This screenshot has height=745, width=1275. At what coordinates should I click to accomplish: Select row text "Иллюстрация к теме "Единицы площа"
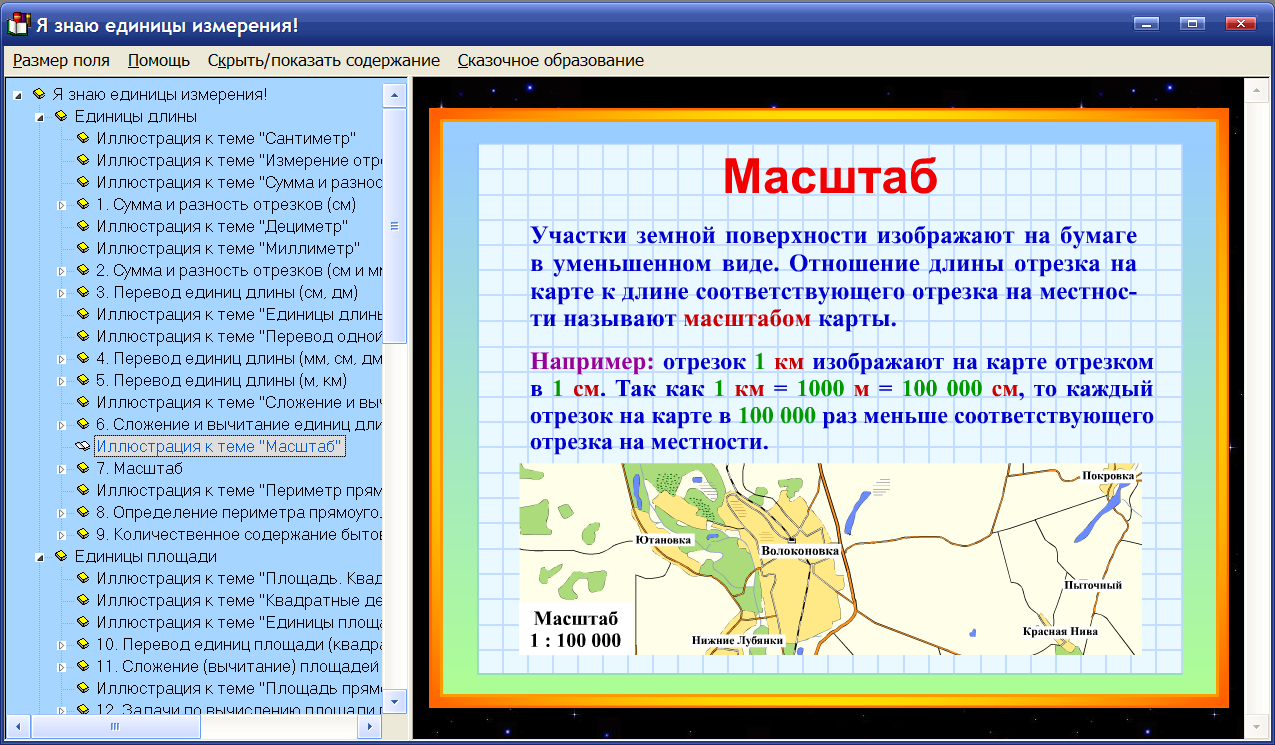point(240,622)
